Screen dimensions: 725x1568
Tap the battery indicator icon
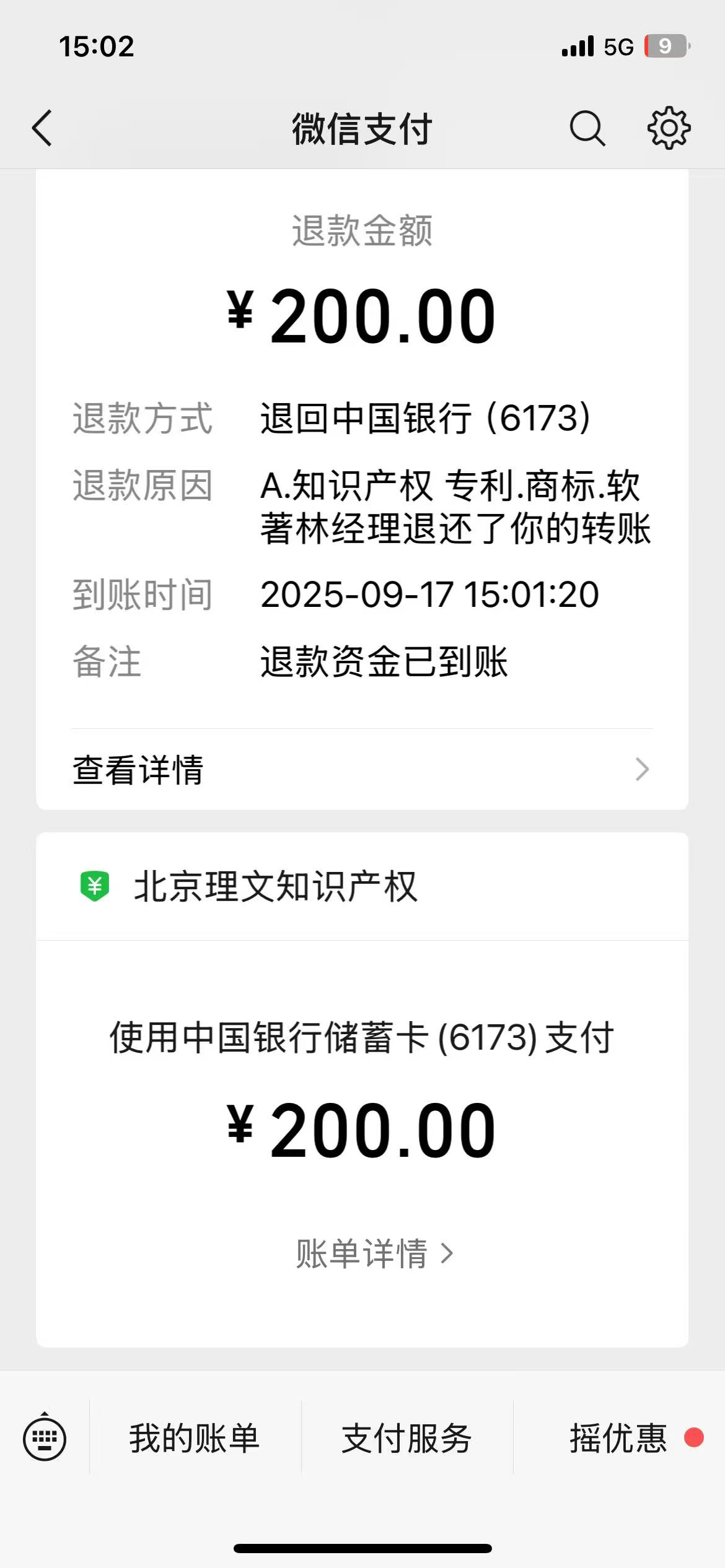667,46
